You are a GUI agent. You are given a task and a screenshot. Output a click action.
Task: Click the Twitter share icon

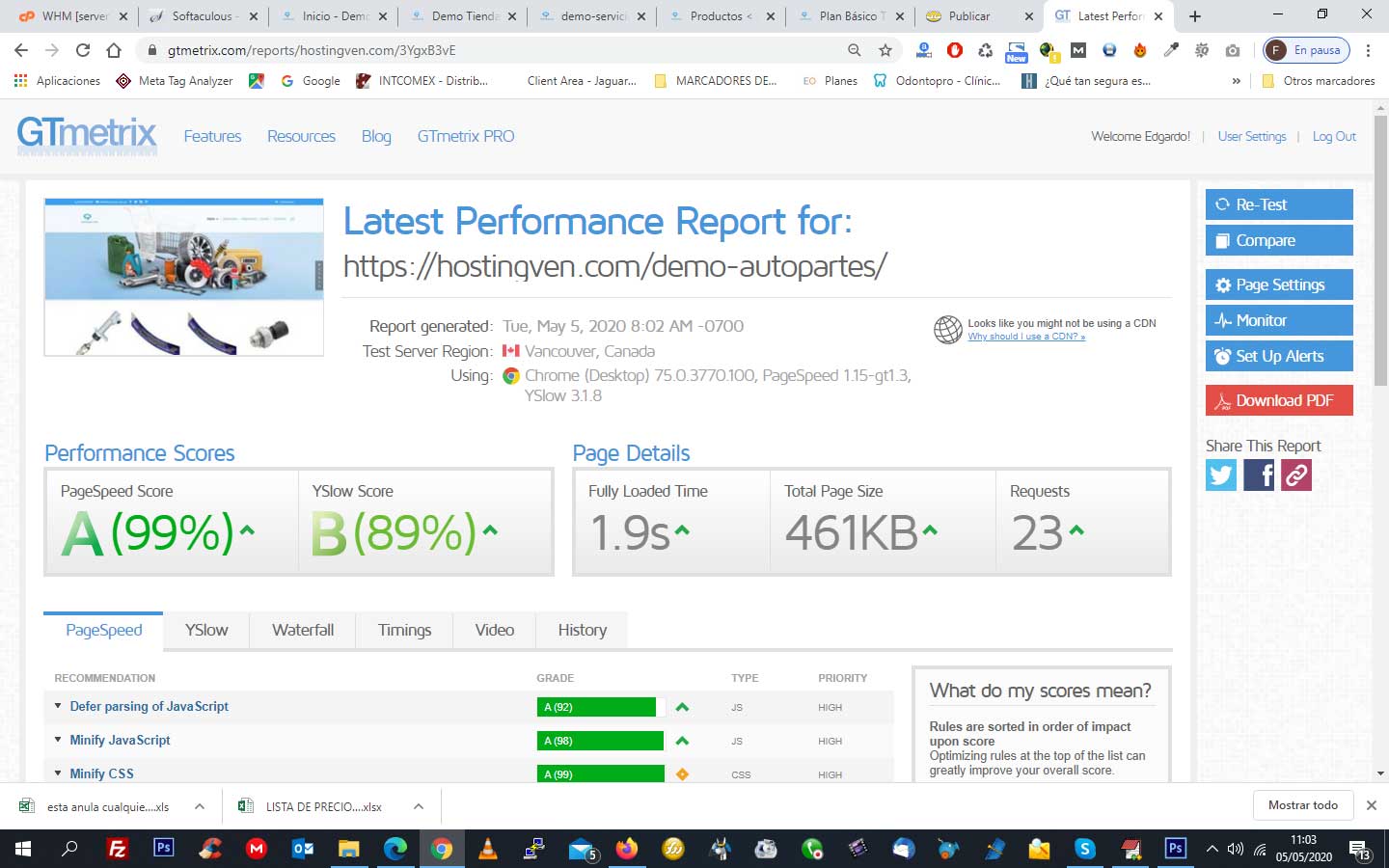click(x=1221, y=475)
